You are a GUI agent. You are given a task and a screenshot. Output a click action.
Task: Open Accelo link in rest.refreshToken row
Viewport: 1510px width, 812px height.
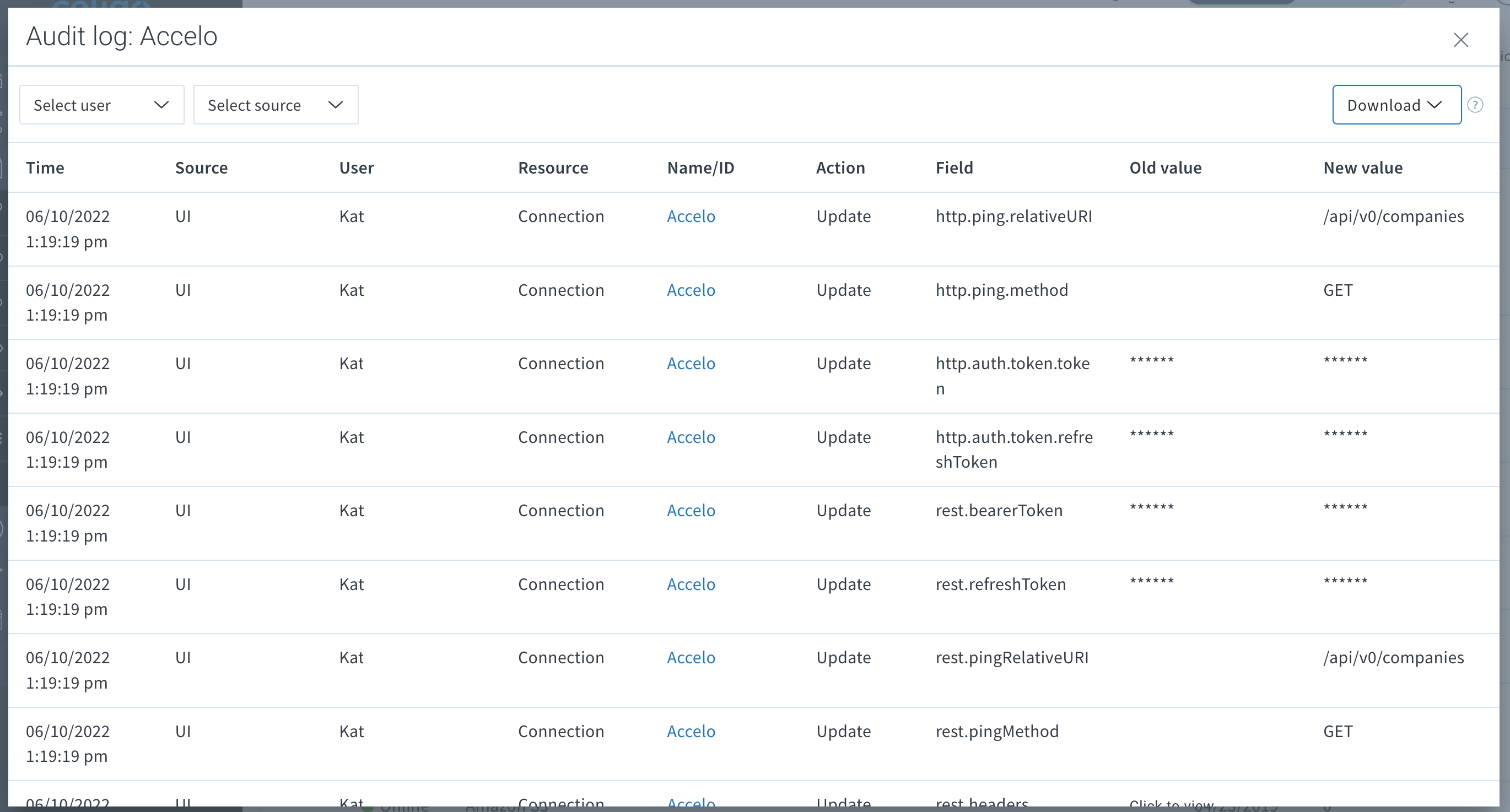[x=691, y=584]
